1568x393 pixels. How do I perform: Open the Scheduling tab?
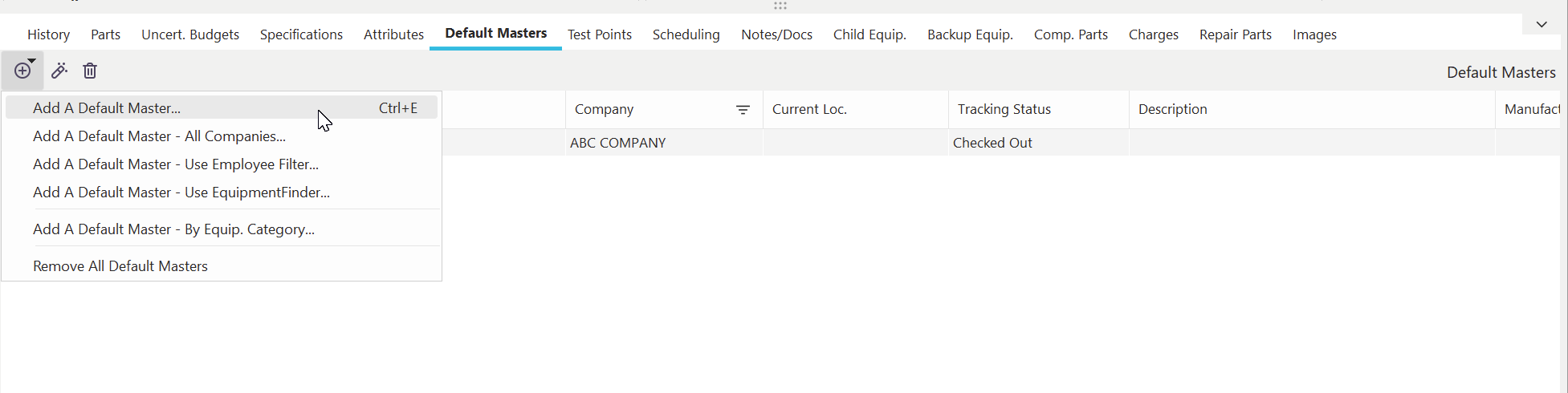686,34
